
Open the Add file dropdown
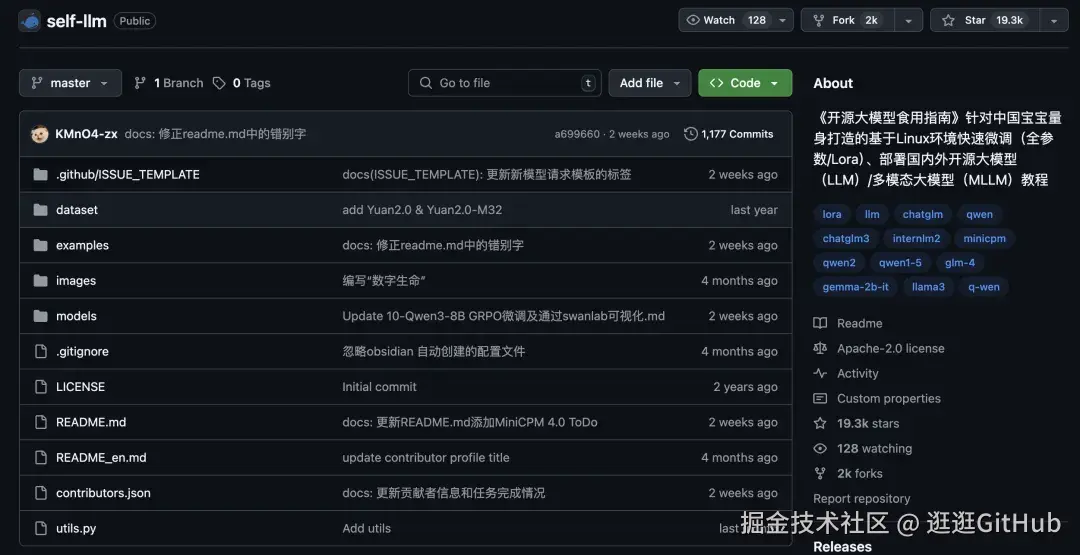[x=650, y=83]
